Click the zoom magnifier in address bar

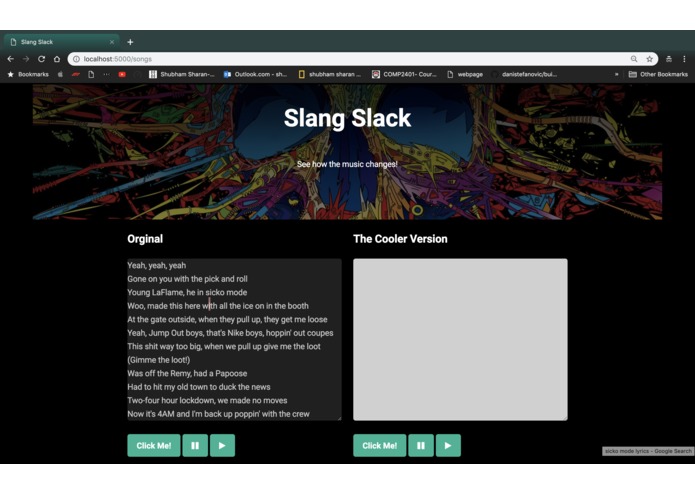point(634,59)
